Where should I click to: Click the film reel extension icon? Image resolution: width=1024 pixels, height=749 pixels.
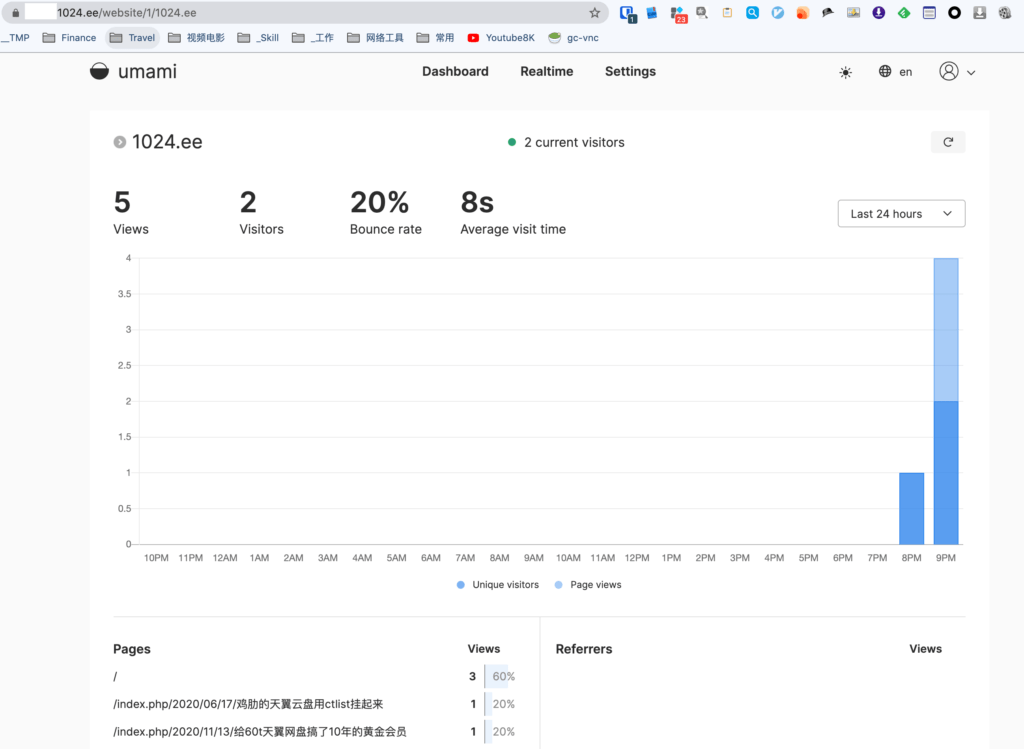pyautogui.click(x=1004, y=12)
